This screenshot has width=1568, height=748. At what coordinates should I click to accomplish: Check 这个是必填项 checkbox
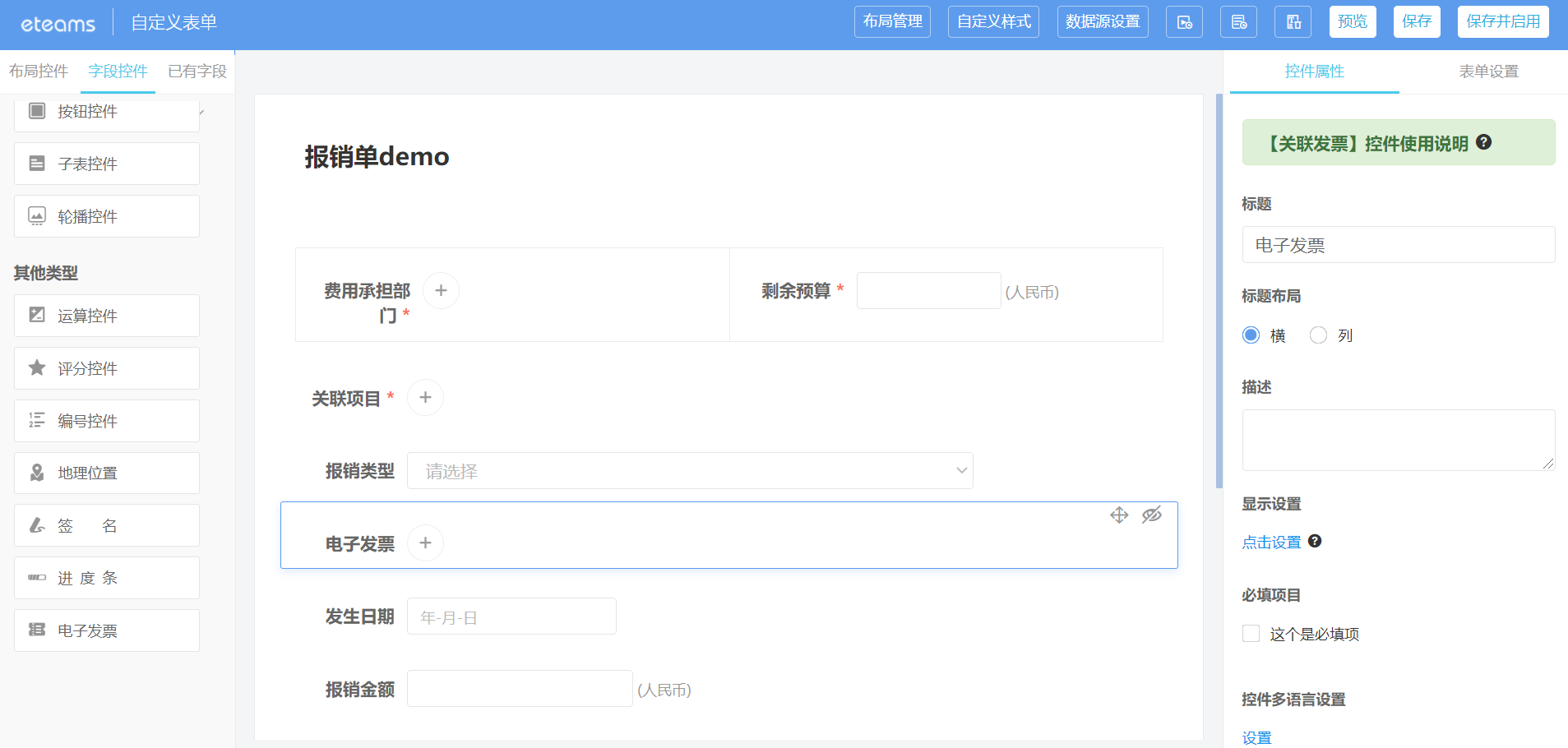1251,634
